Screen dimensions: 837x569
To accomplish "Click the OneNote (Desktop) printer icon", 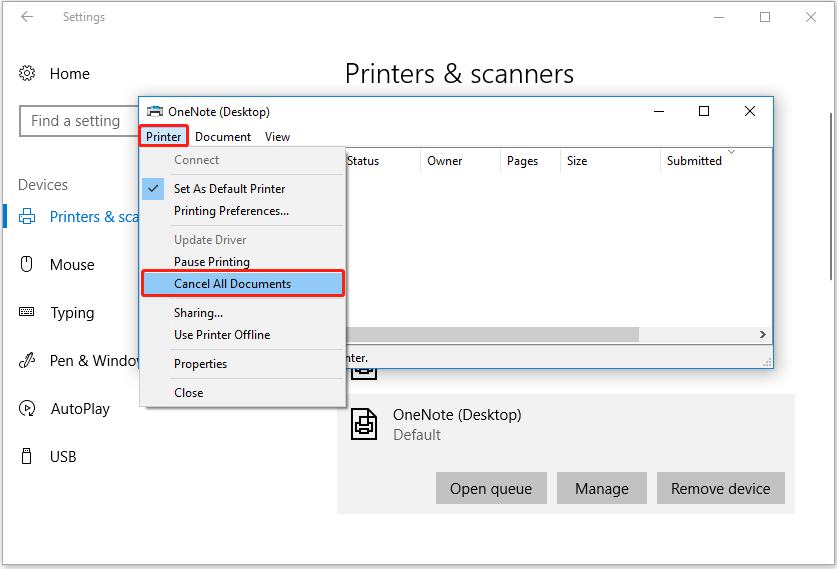I will (364, 424).
